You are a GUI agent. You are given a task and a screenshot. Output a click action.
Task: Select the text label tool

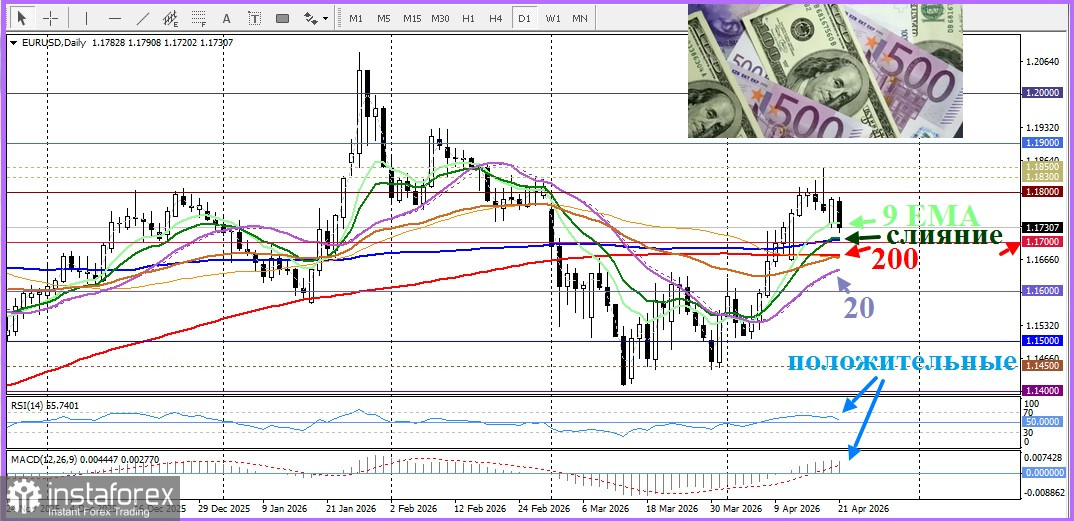click(254, 18)
